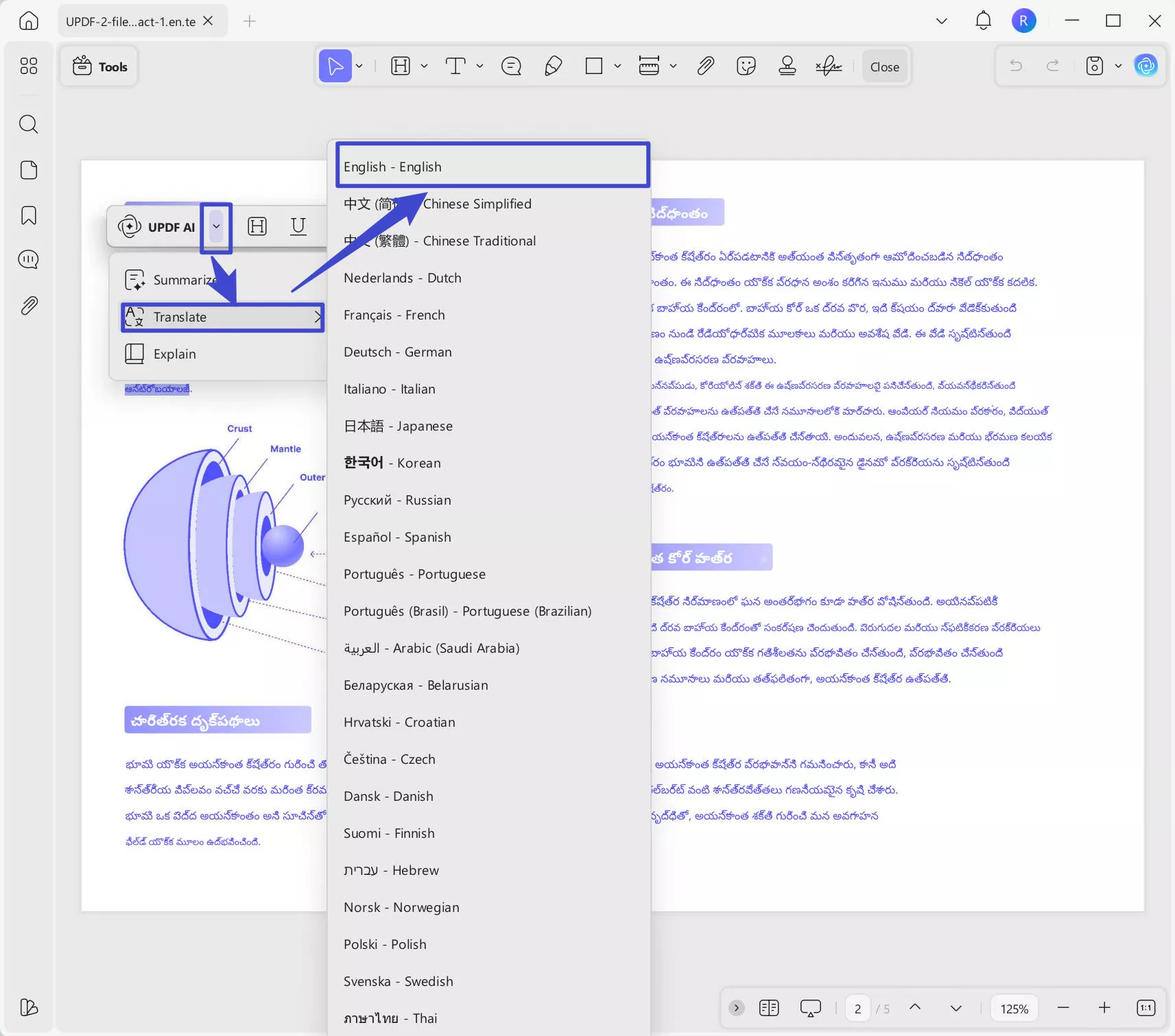Open the sticker tool
1175x1036 pixels.
coord(746,66)
